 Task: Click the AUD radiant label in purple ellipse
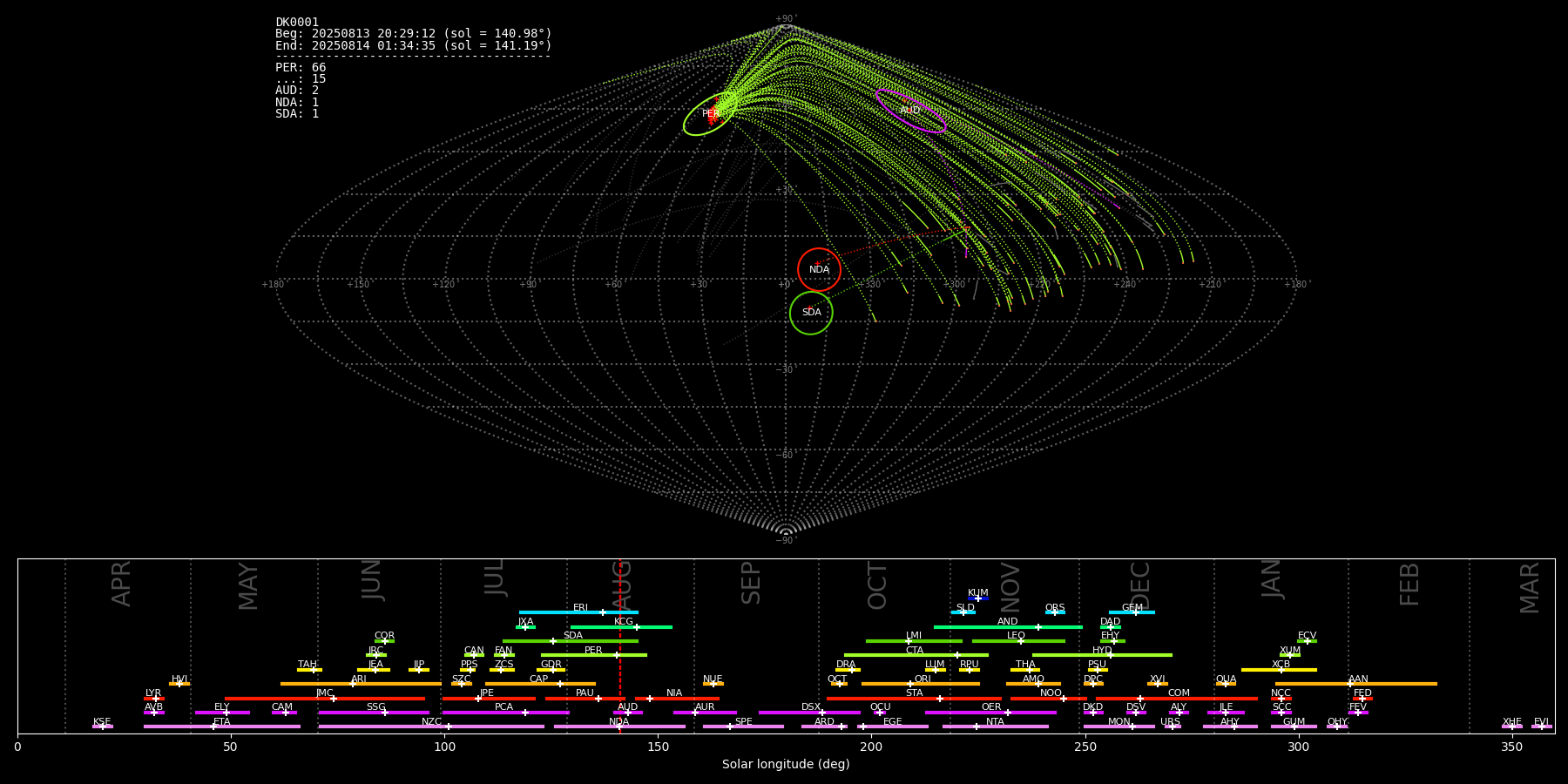click(909, 111)
